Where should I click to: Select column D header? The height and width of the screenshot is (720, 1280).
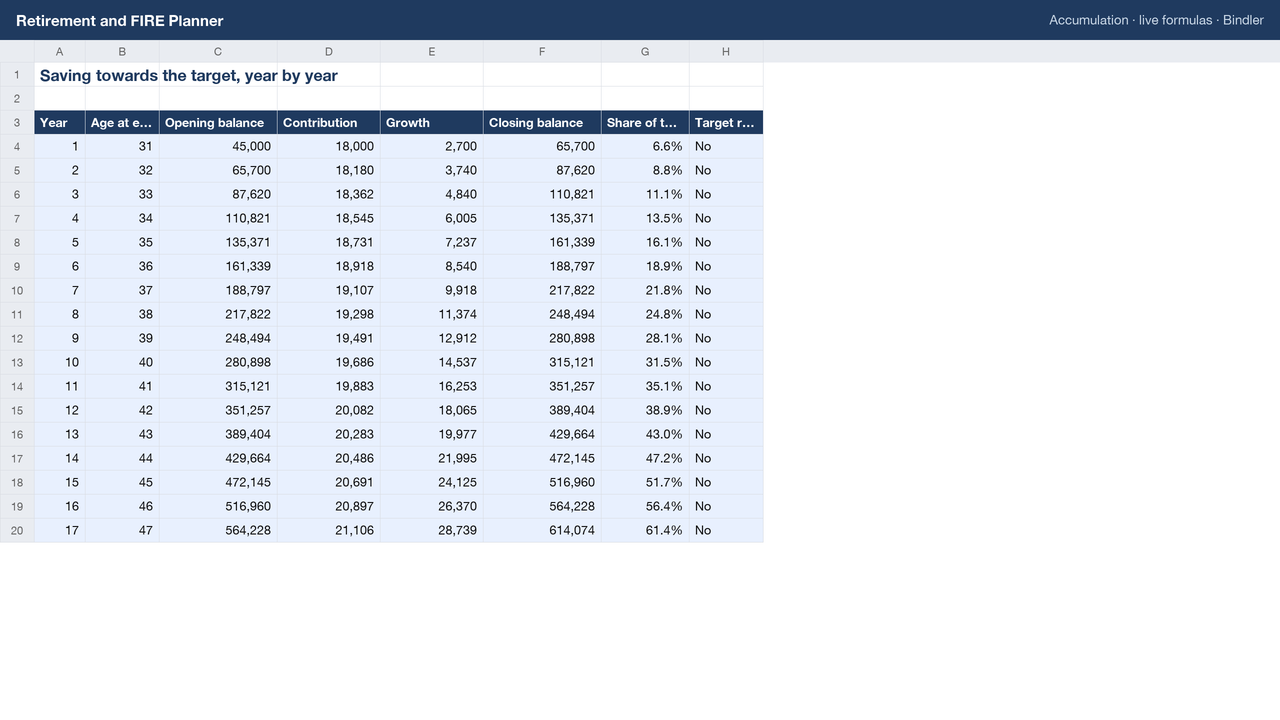pos(328,51)
